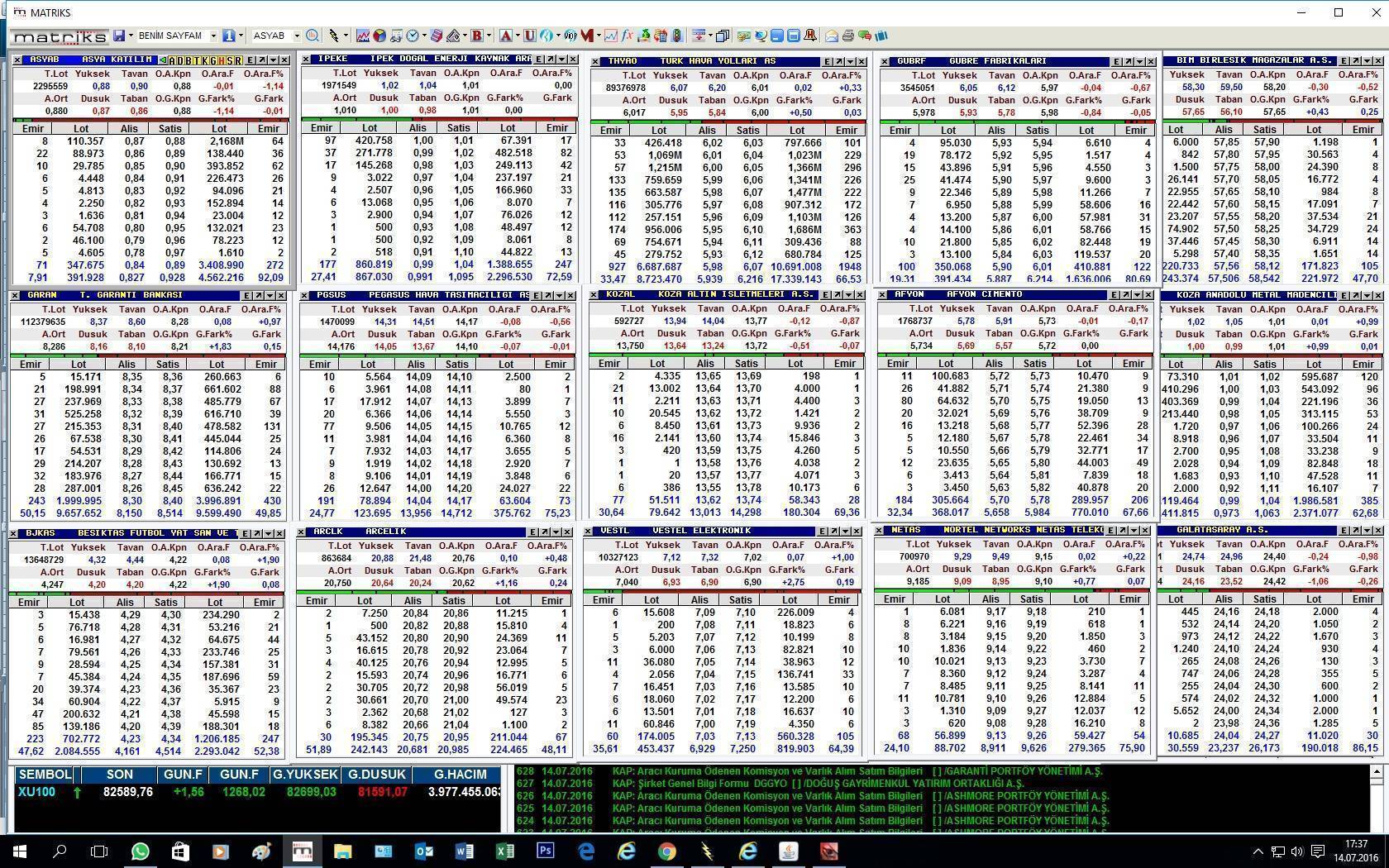Click the underlined U toolbar icon
Viewport: 1389px width, 868px height.
[529, 36]
